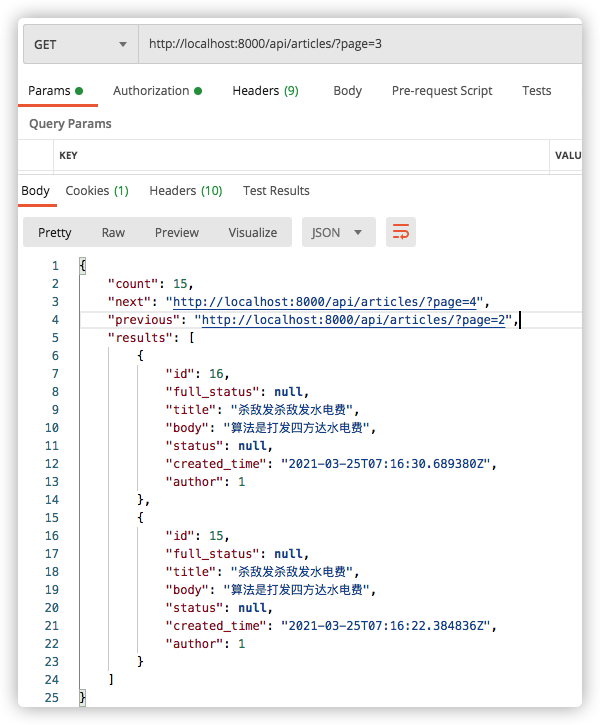Go to the Tests tab

pyautogui.click(x=536, y=90)
